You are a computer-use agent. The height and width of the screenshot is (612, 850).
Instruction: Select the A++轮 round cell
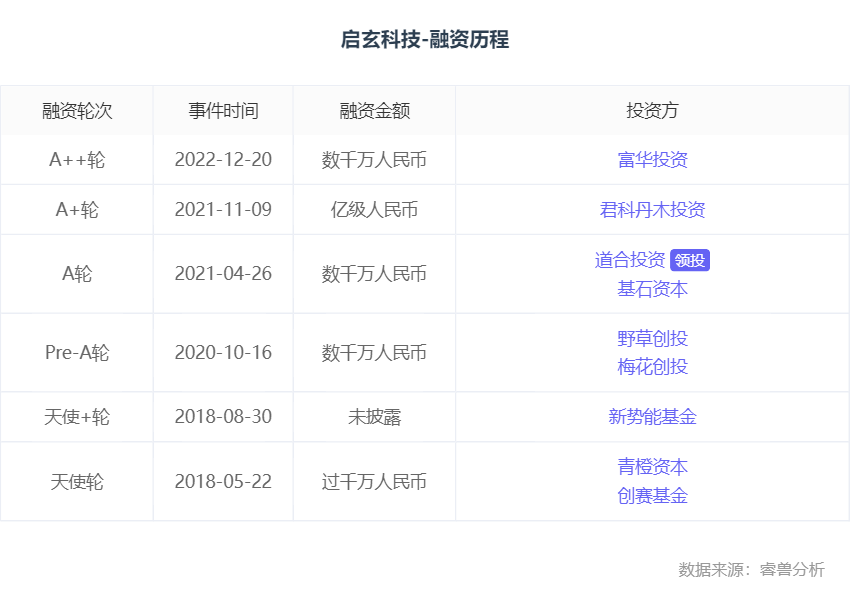coord(77,160)
